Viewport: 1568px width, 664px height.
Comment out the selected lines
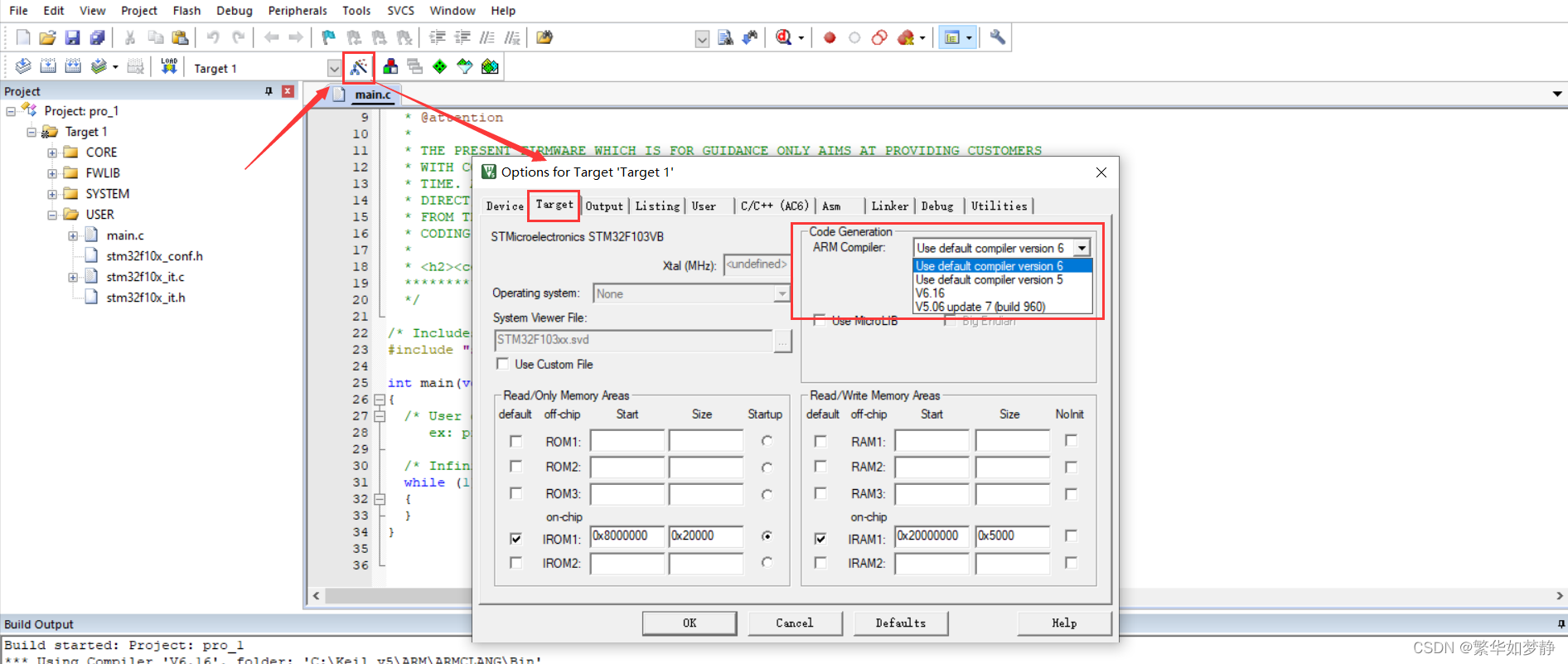click(487, 37)
